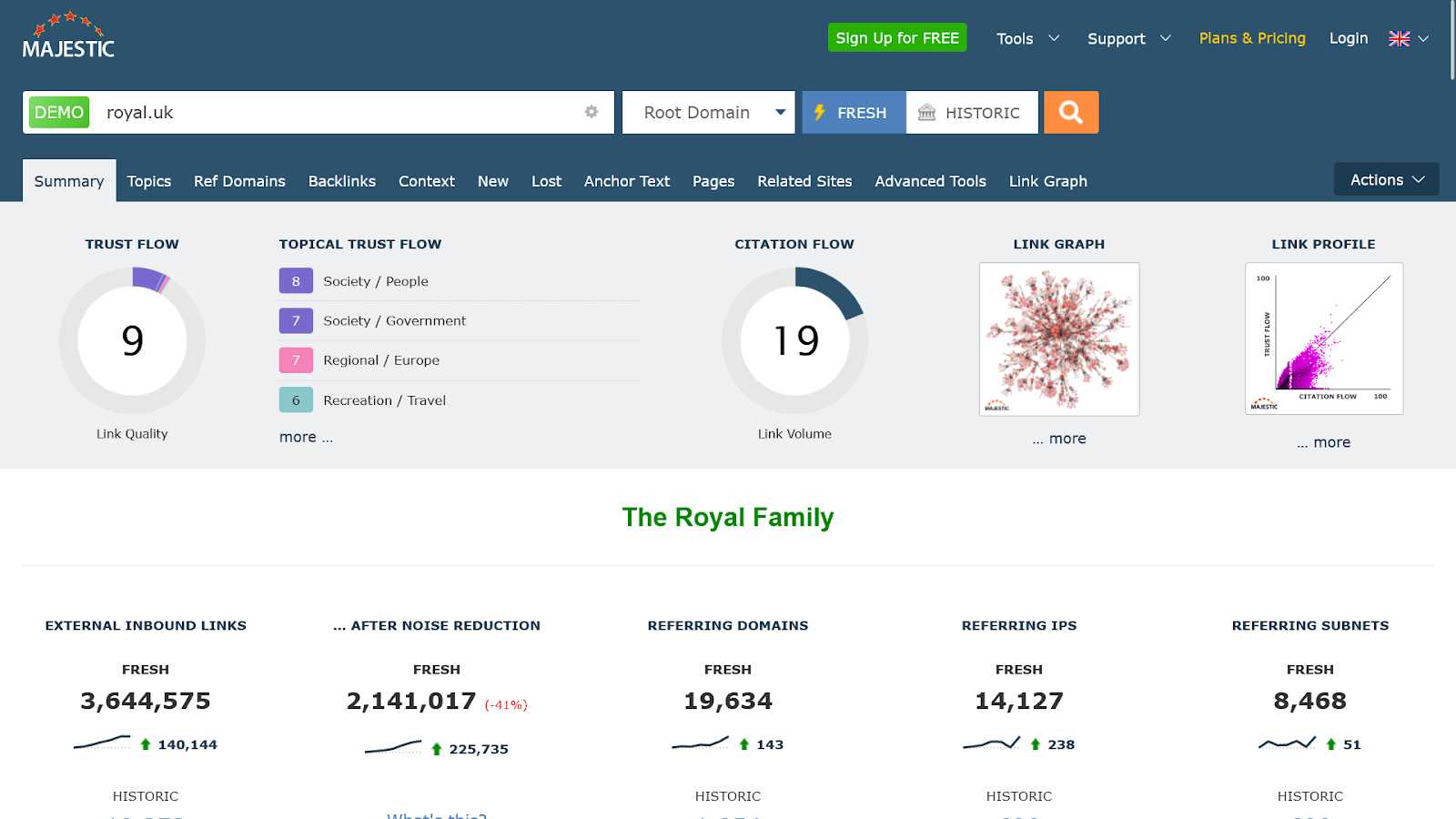This screenshot has height=819, width=1456.
Task: Open search settings gear icon
Action: point(591,112)
